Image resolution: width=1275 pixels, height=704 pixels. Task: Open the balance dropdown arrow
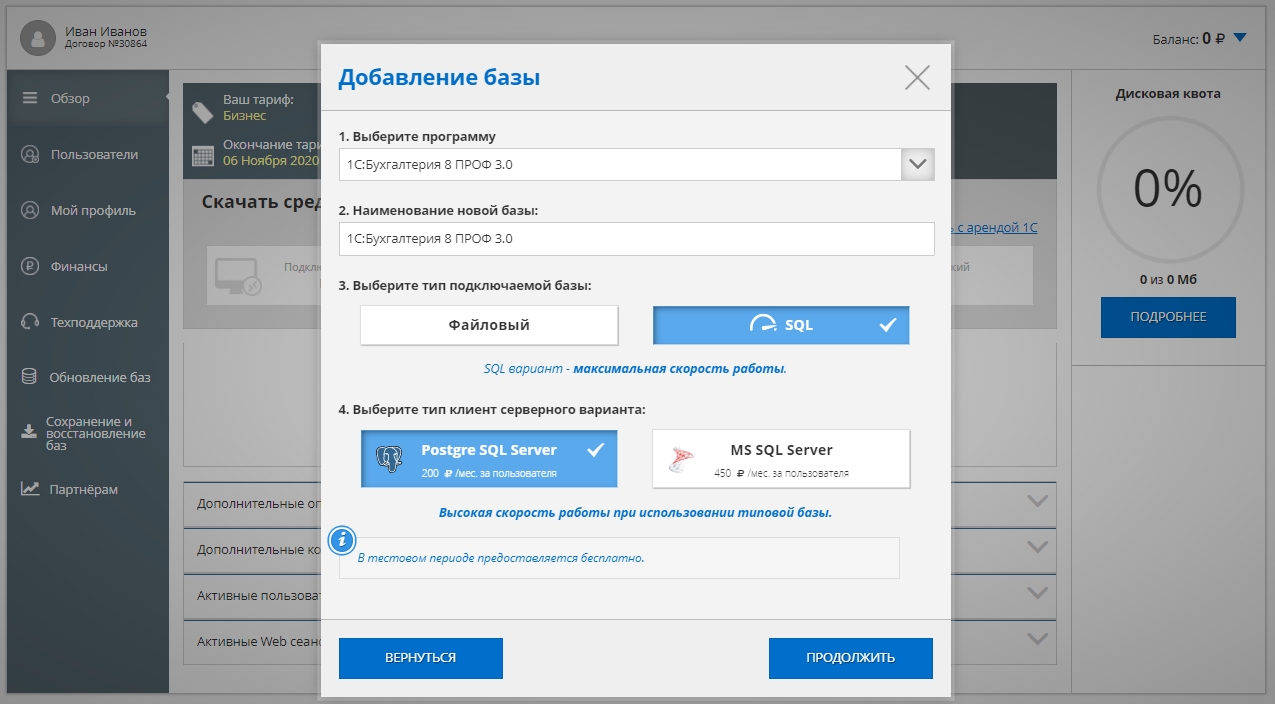click(x=1240, y=39)
